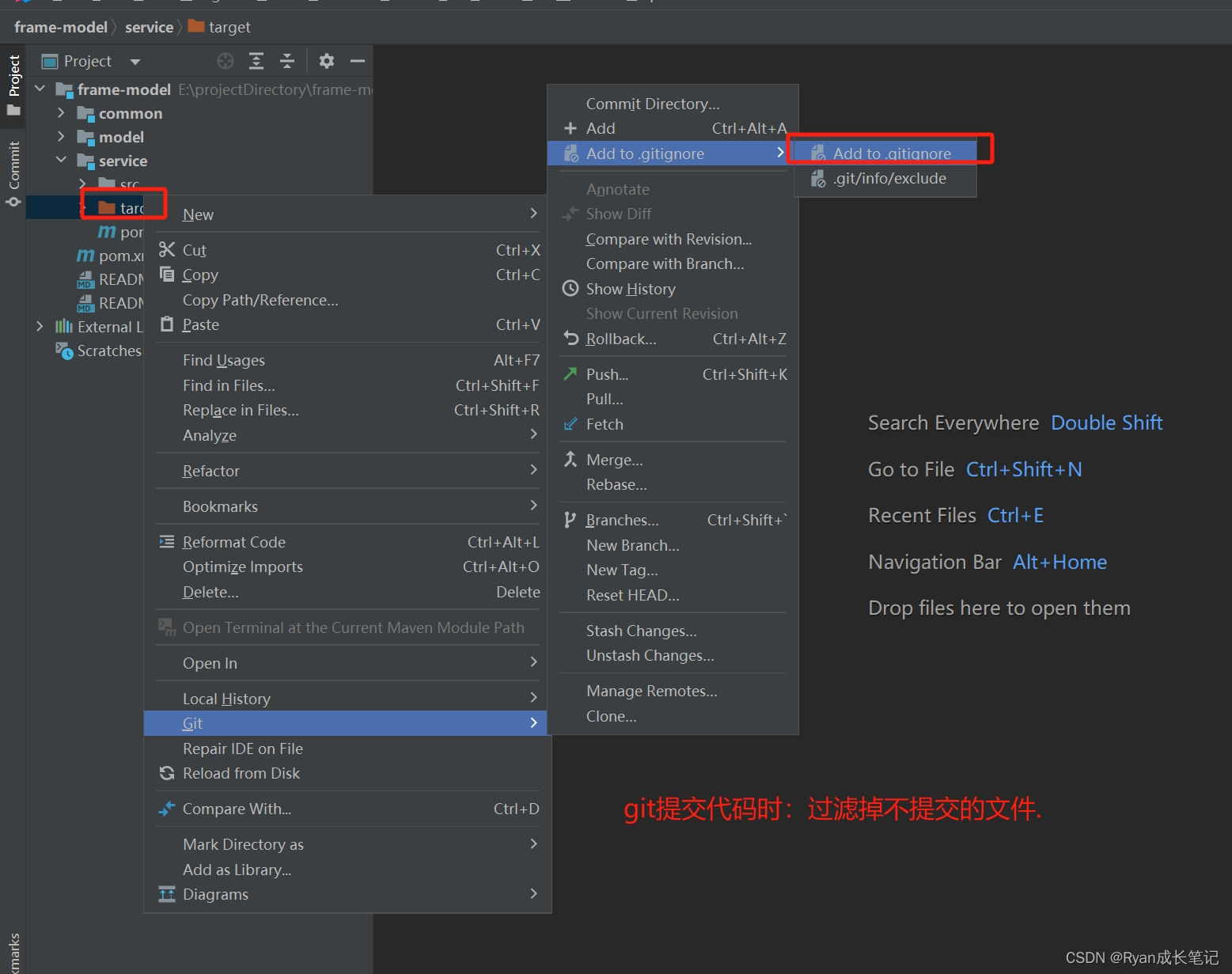Screen dimensions: 1232x974
Task: Click frame-model in the breadcrumb bar
Action: (61, 27)
